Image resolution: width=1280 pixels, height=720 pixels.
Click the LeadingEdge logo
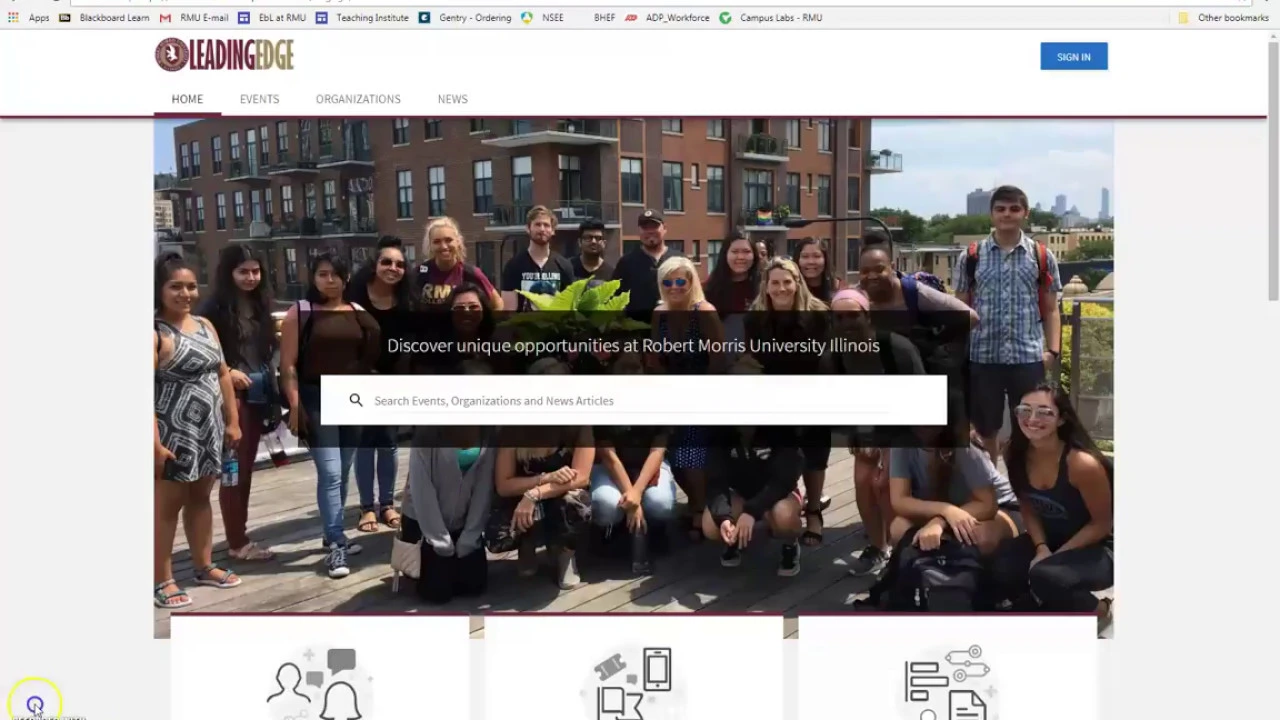[x=224, y=55]
